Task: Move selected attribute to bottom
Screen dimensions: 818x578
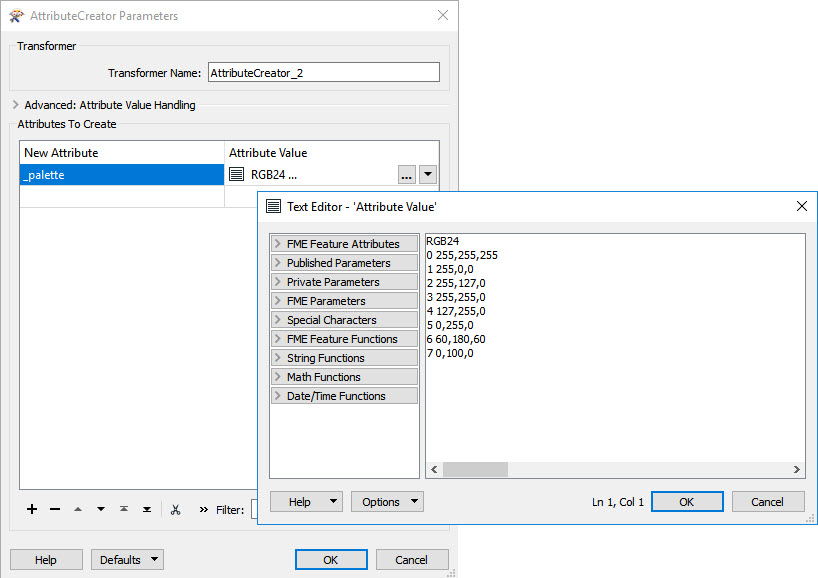Action: [x=147, y=509]
